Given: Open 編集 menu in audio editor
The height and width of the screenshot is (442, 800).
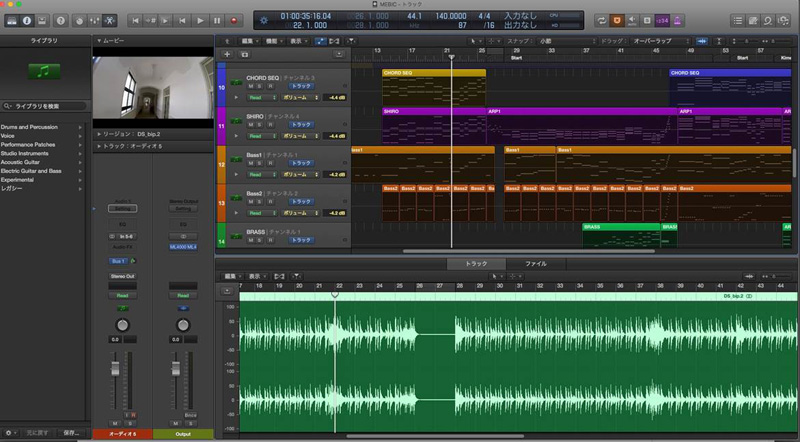Looking at the screenshot, I should tap(233, 276).
